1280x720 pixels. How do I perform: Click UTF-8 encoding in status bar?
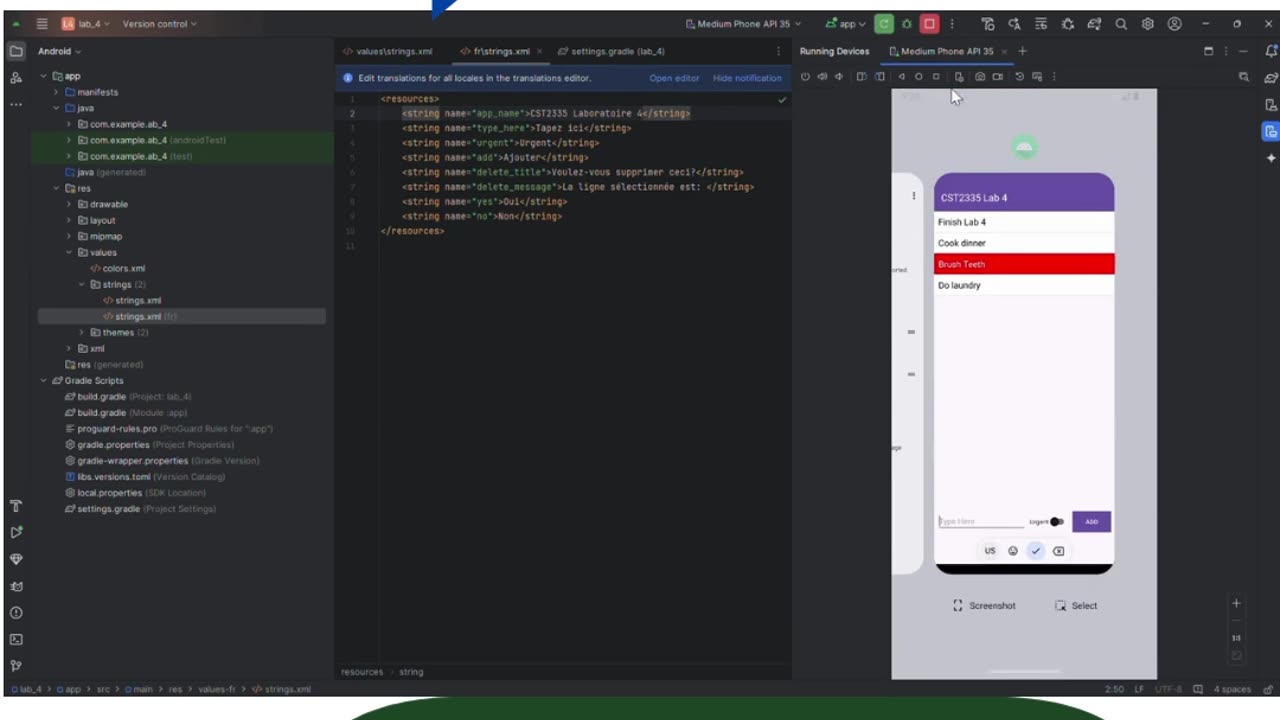(1170, 689)
